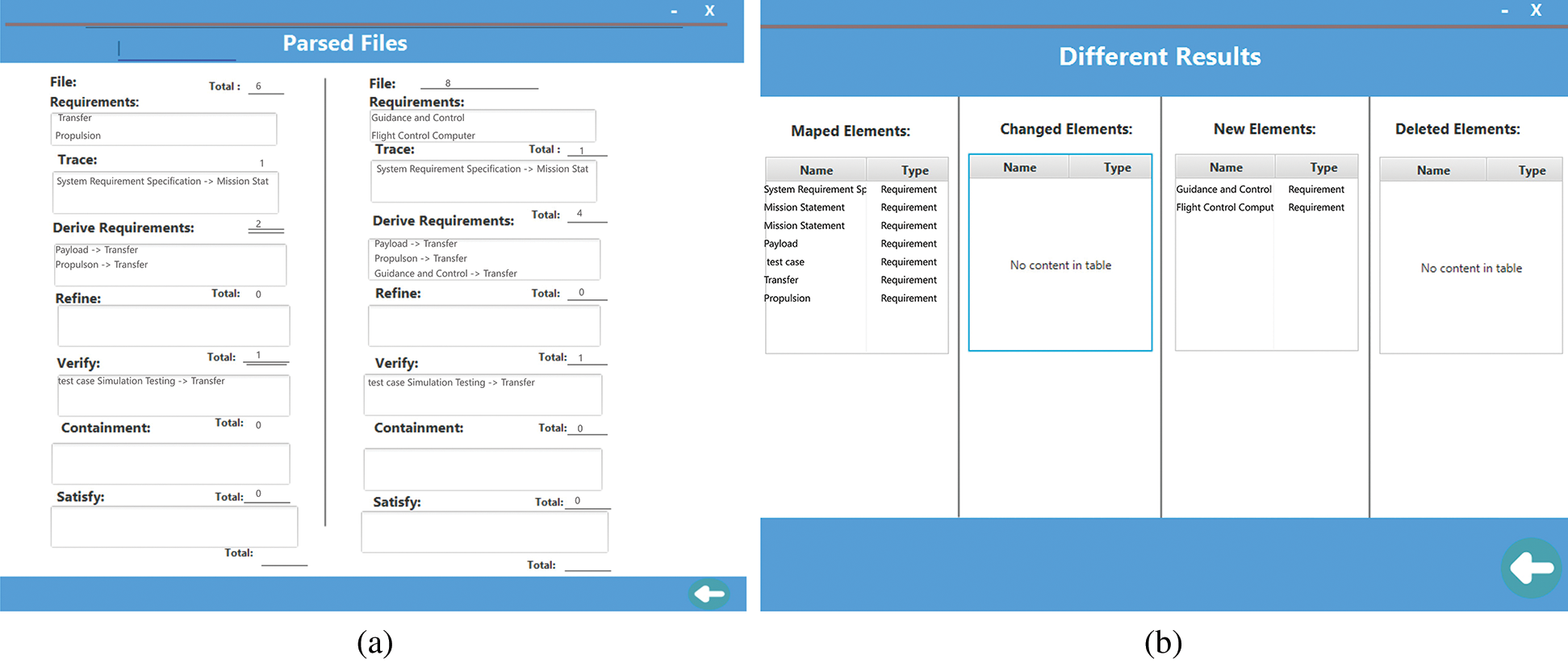This screenshot has height=672, width=1568.
Task: Click Name header in Changed Elements table
Action: (1019, 168)
